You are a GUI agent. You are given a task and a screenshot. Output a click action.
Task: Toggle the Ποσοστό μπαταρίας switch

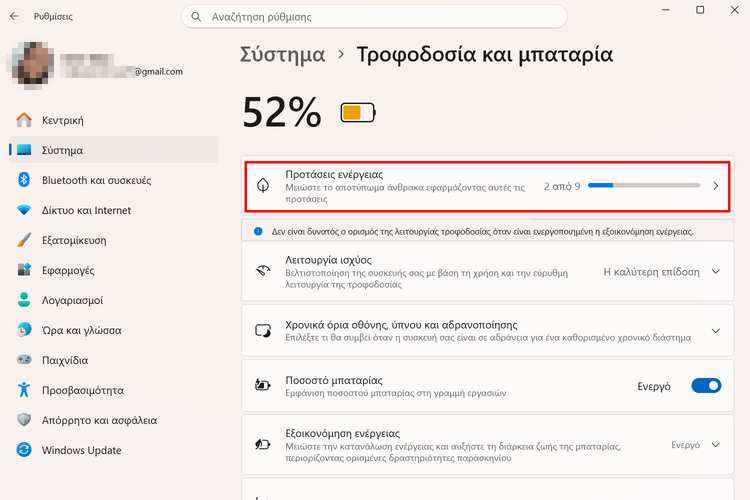706,386
